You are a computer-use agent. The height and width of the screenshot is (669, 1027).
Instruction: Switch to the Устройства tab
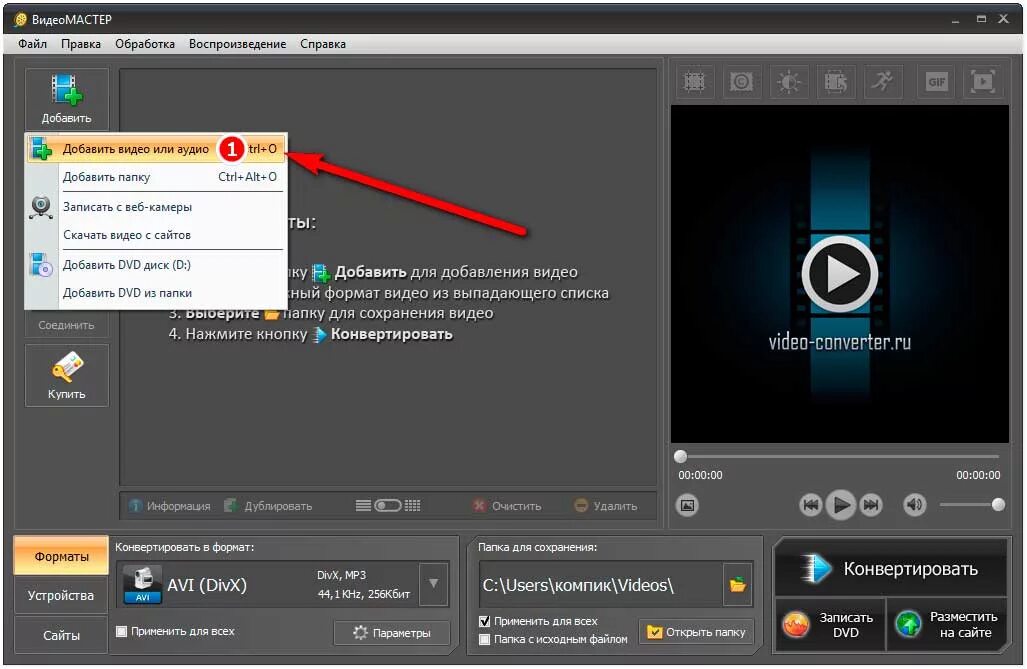[61, 596]
